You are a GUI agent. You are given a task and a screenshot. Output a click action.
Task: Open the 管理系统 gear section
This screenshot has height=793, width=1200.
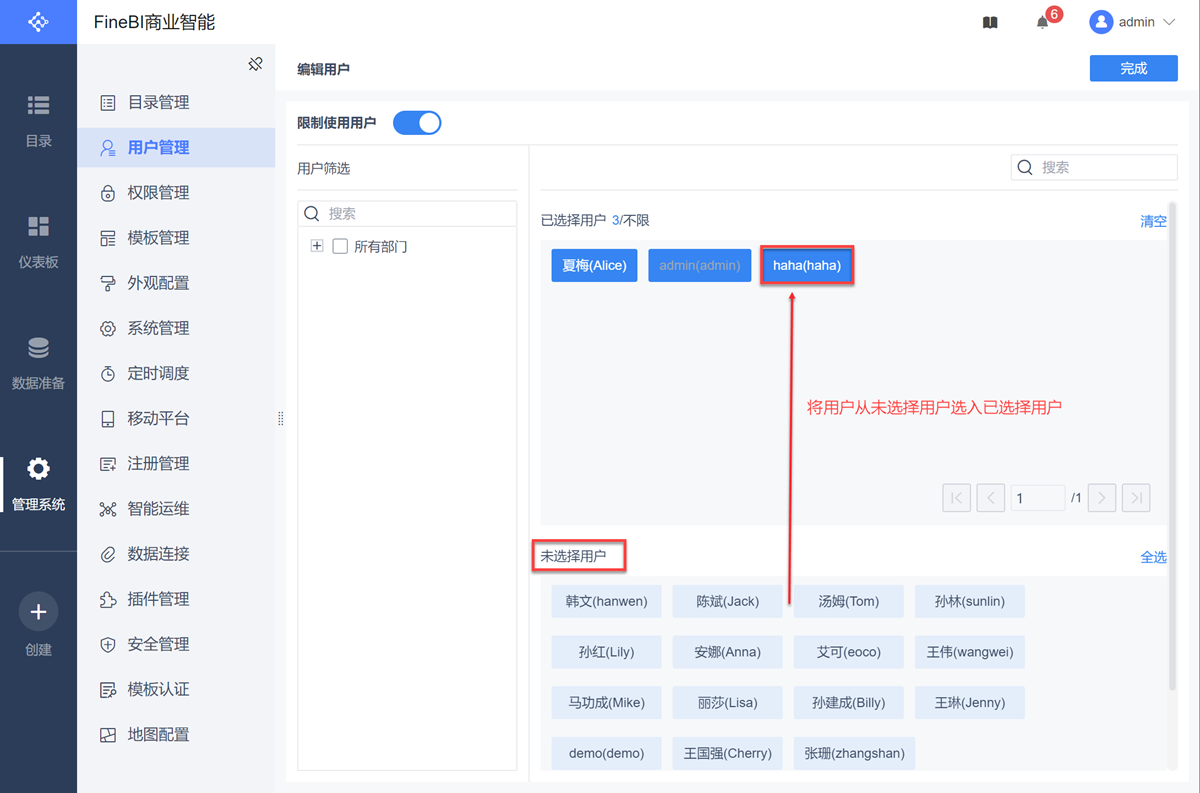(38, 484)
